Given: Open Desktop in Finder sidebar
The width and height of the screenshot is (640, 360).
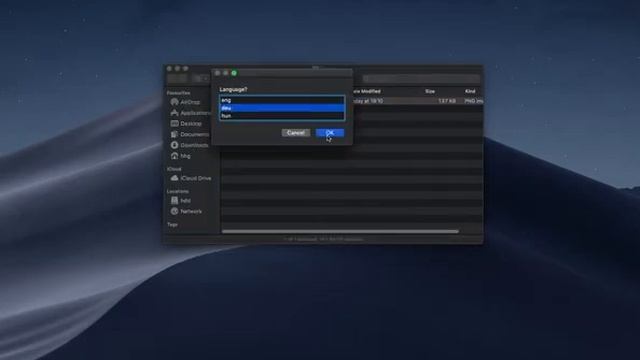Looking at the screenshot, I should 186,123.
